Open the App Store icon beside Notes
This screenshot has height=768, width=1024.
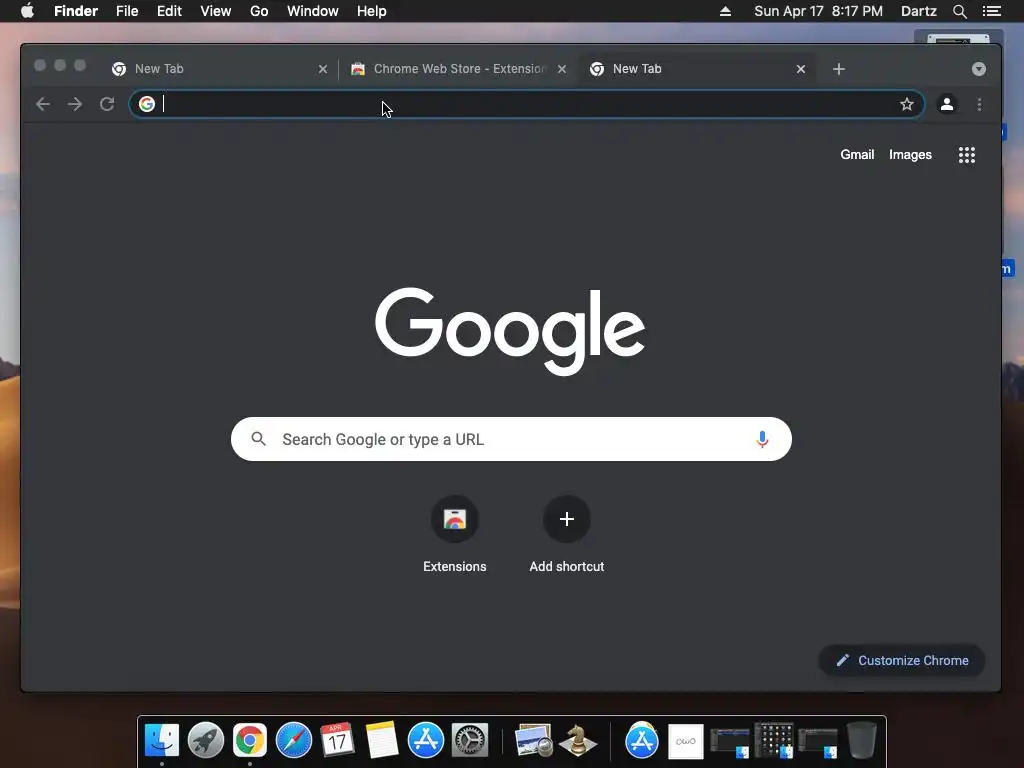pos(426,741)
